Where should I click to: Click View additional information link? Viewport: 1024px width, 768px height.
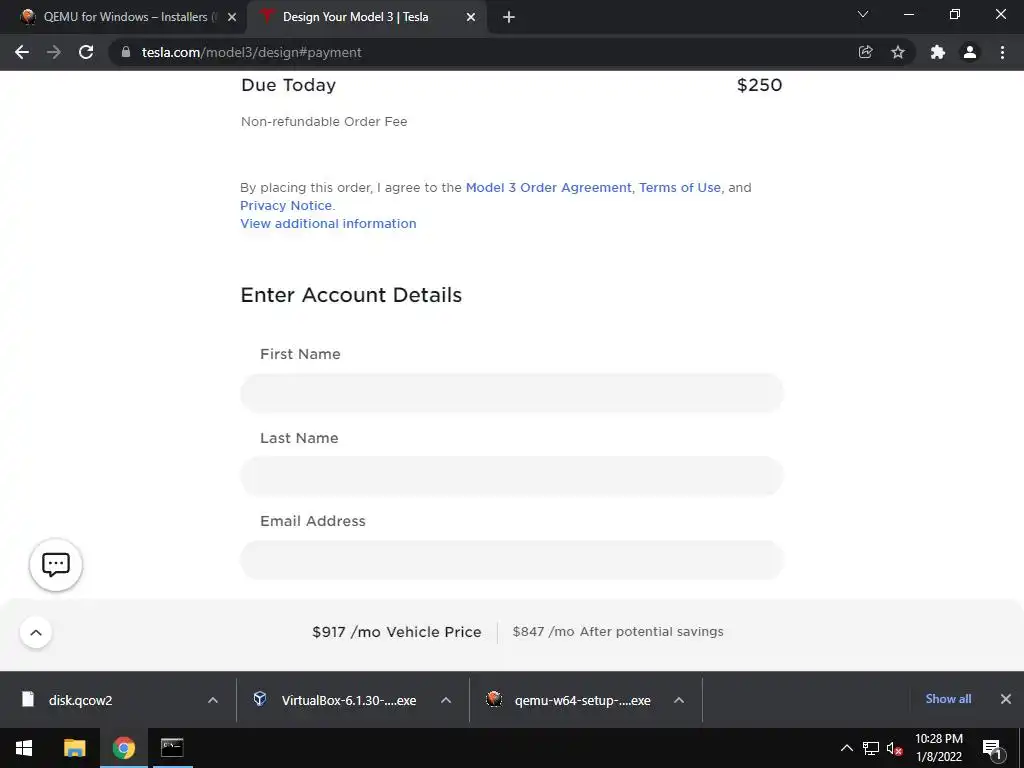tap(328, 223)
